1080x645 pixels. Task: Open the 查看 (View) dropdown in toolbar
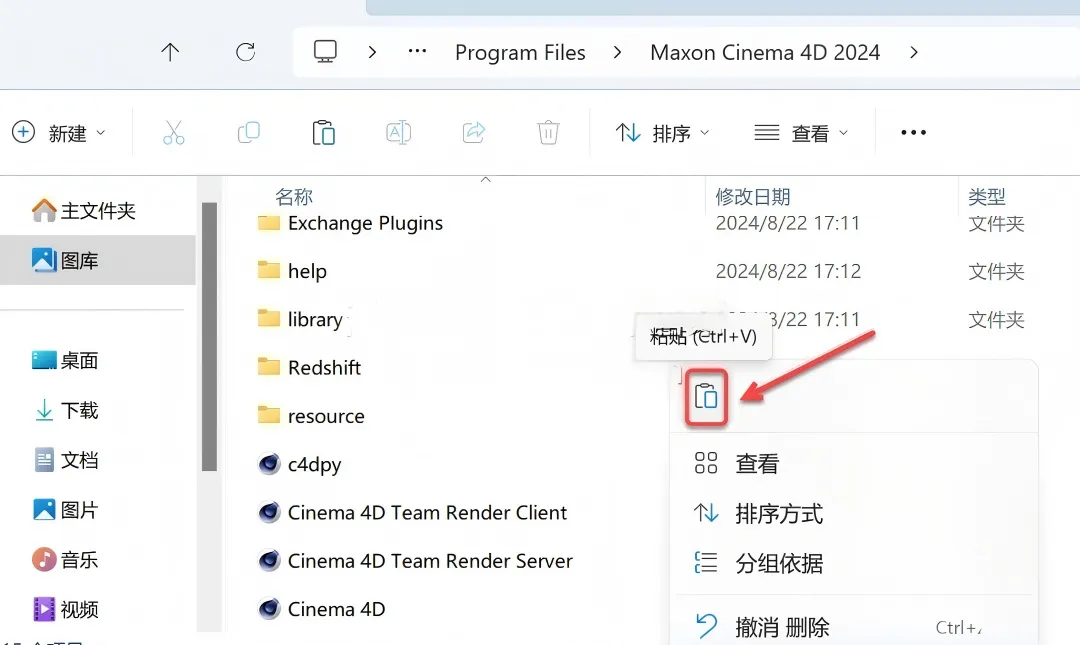[x=801, y=132]
